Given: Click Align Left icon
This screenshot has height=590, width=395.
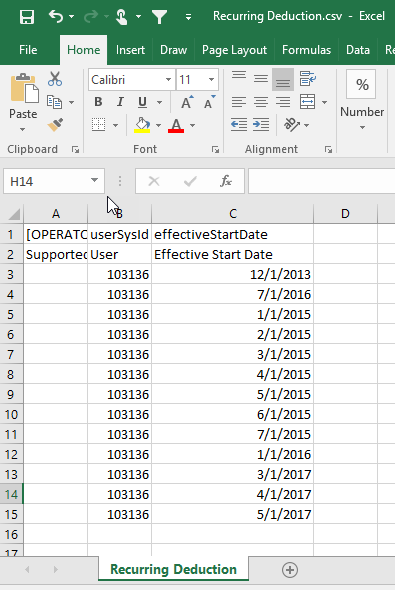Looking at the screenshot, I should tap(239, 102).
